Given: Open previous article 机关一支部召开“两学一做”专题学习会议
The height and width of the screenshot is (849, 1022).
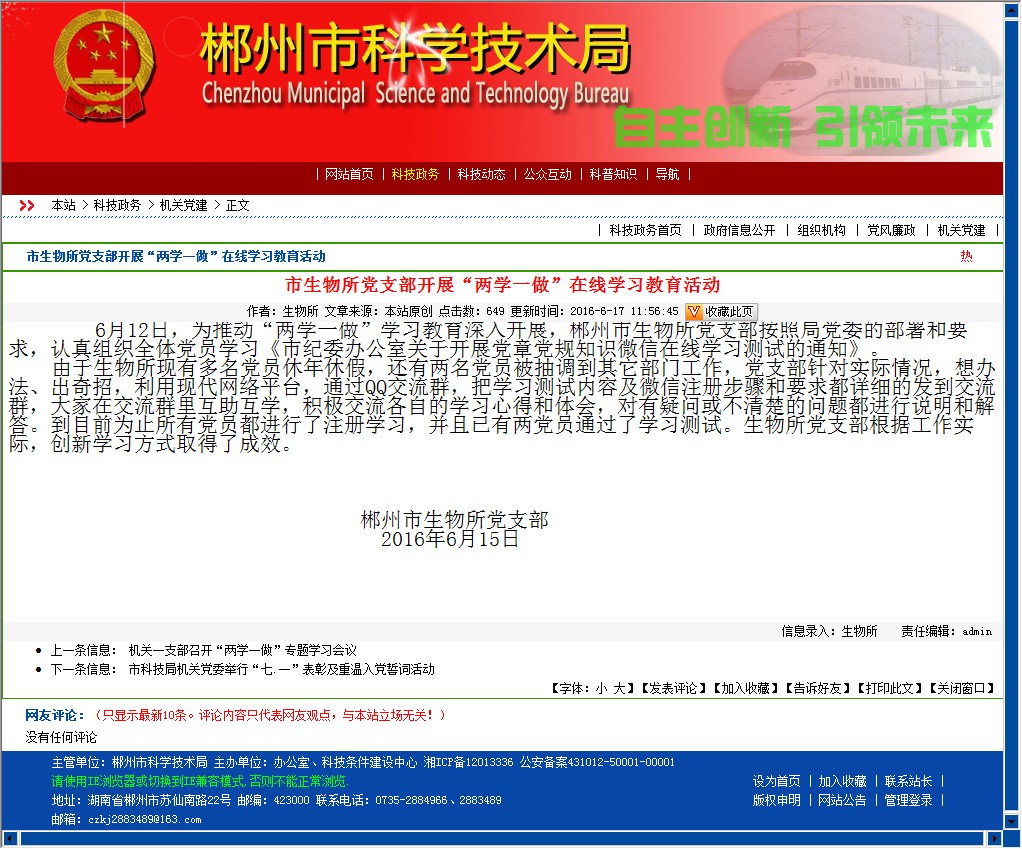Looking at the screenshot, I should (242, 650).
